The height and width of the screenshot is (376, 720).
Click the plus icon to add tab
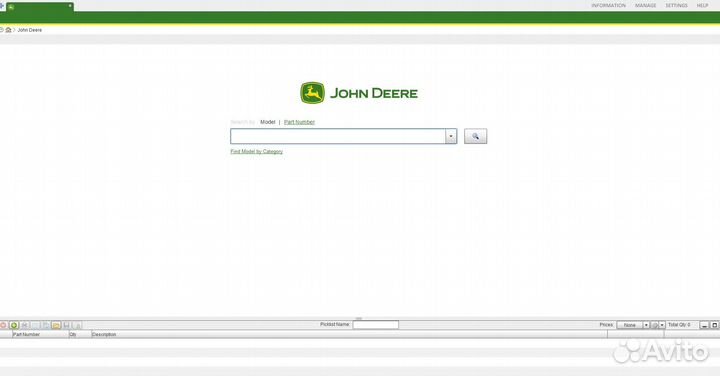(2, 6)
